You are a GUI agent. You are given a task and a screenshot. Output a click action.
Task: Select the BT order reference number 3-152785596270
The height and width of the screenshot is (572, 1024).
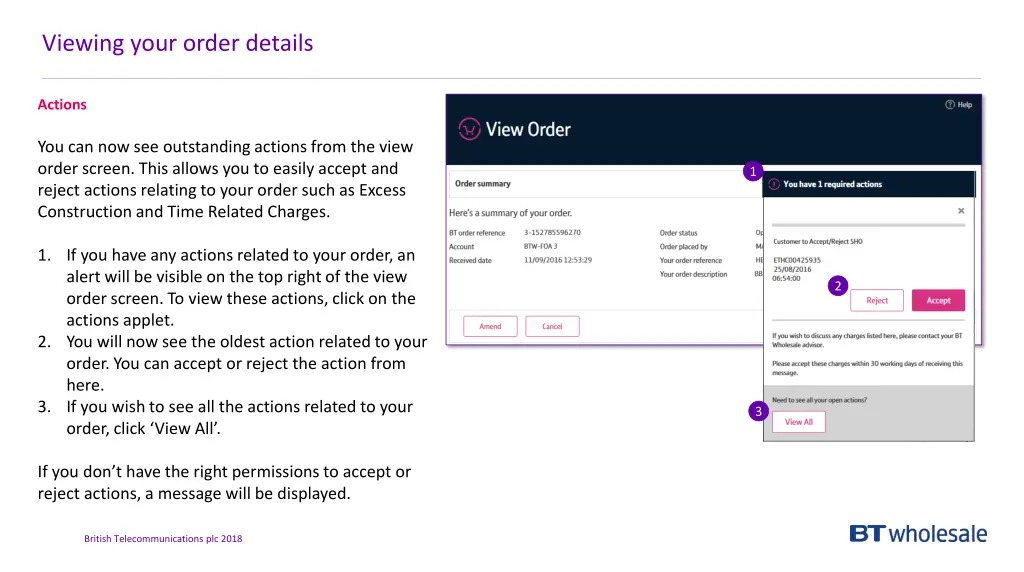(x=552, y=233)
